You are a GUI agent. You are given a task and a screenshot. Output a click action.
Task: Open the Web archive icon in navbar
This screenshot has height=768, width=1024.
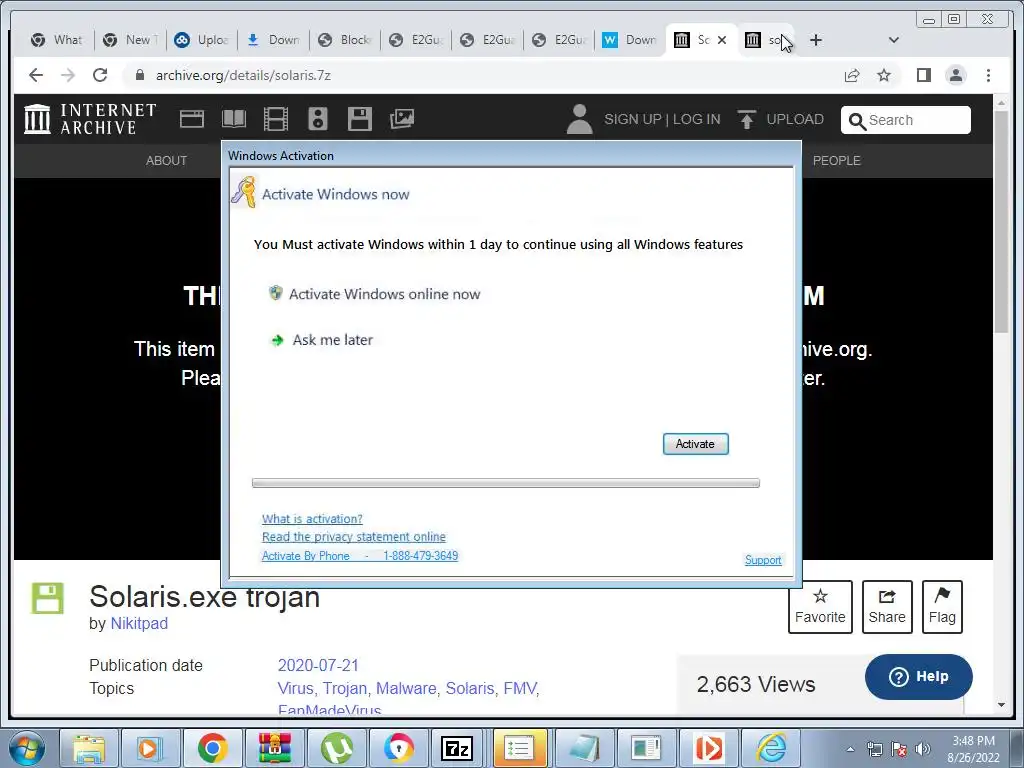click(192, 119)
